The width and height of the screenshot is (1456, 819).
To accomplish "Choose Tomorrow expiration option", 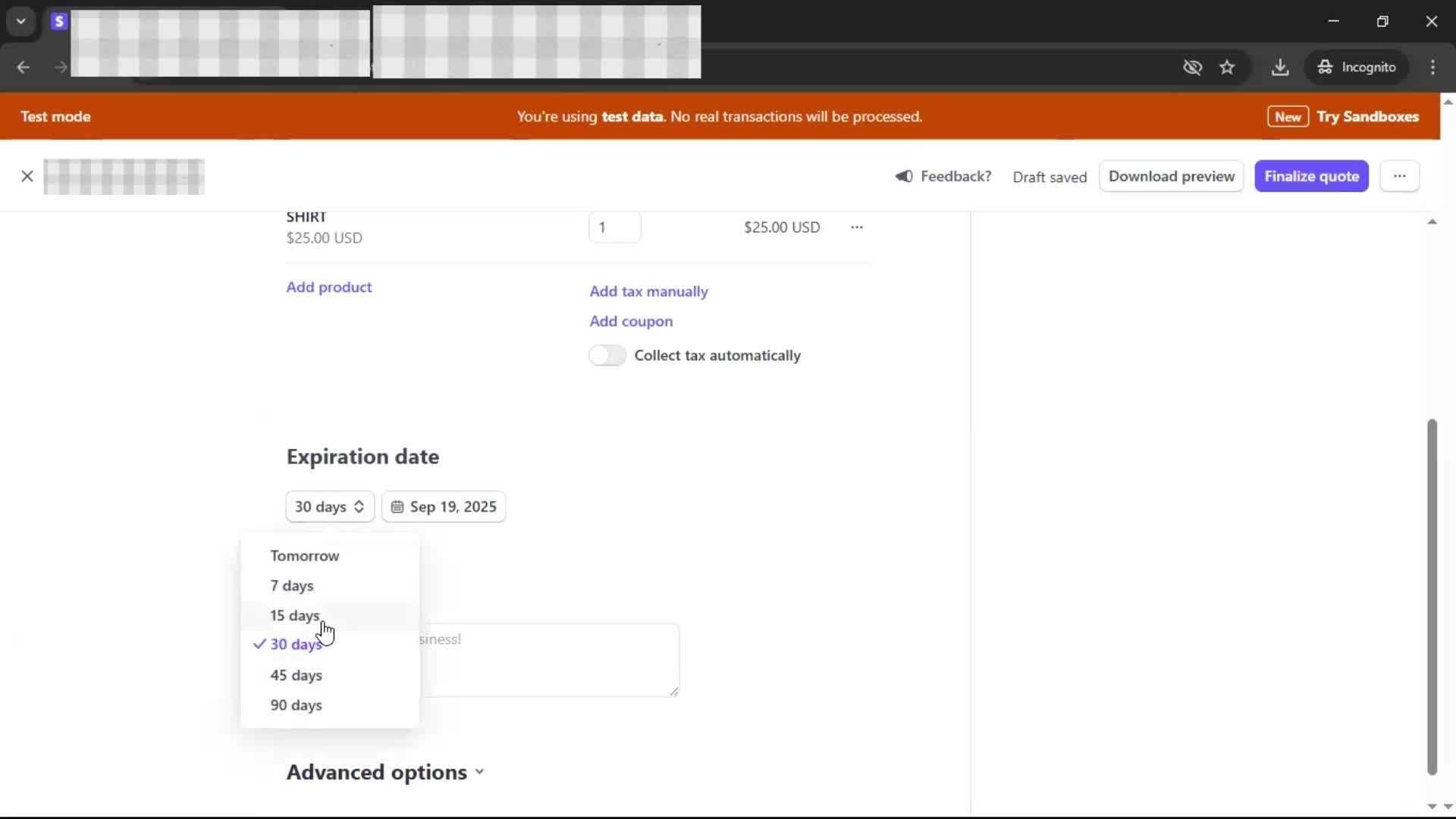I will tap(304, 556).
